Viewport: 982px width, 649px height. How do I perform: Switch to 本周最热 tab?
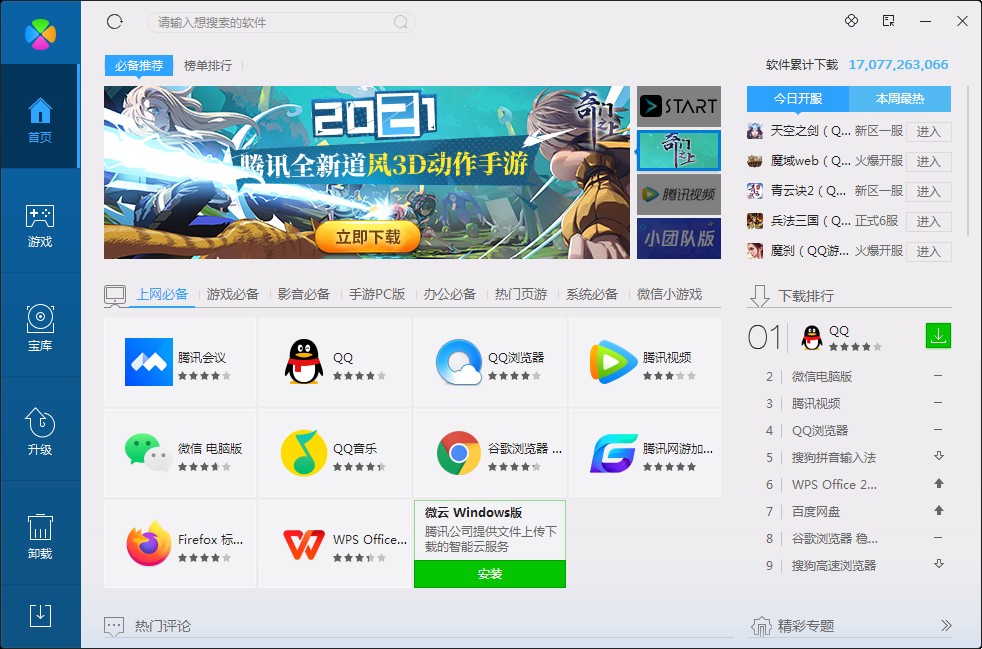click(x=900, y=99)
